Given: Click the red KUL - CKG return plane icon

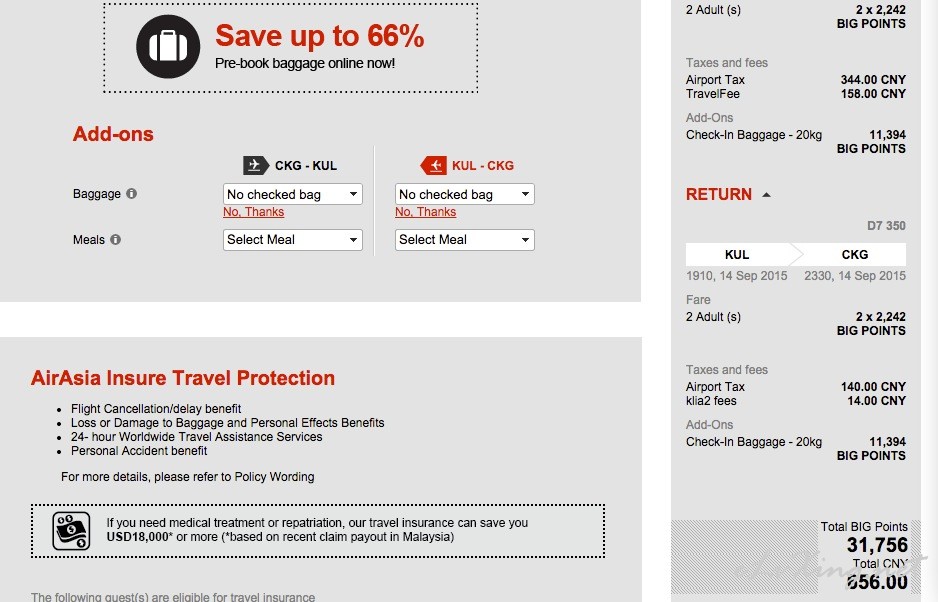Looking at the screenshot, I should tap(434, 165).
